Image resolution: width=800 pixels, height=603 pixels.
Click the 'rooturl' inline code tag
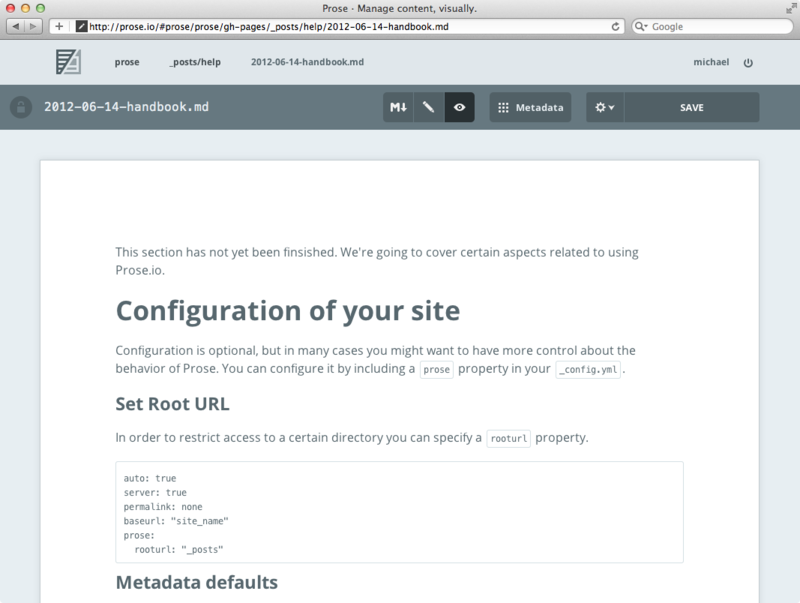(509, 438)
